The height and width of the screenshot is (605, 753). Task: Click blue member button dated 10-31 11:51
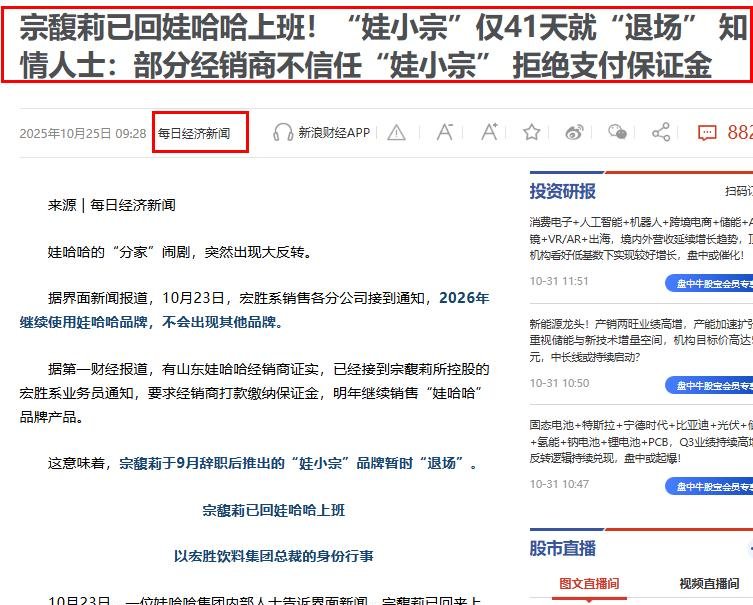click(709, 283)
